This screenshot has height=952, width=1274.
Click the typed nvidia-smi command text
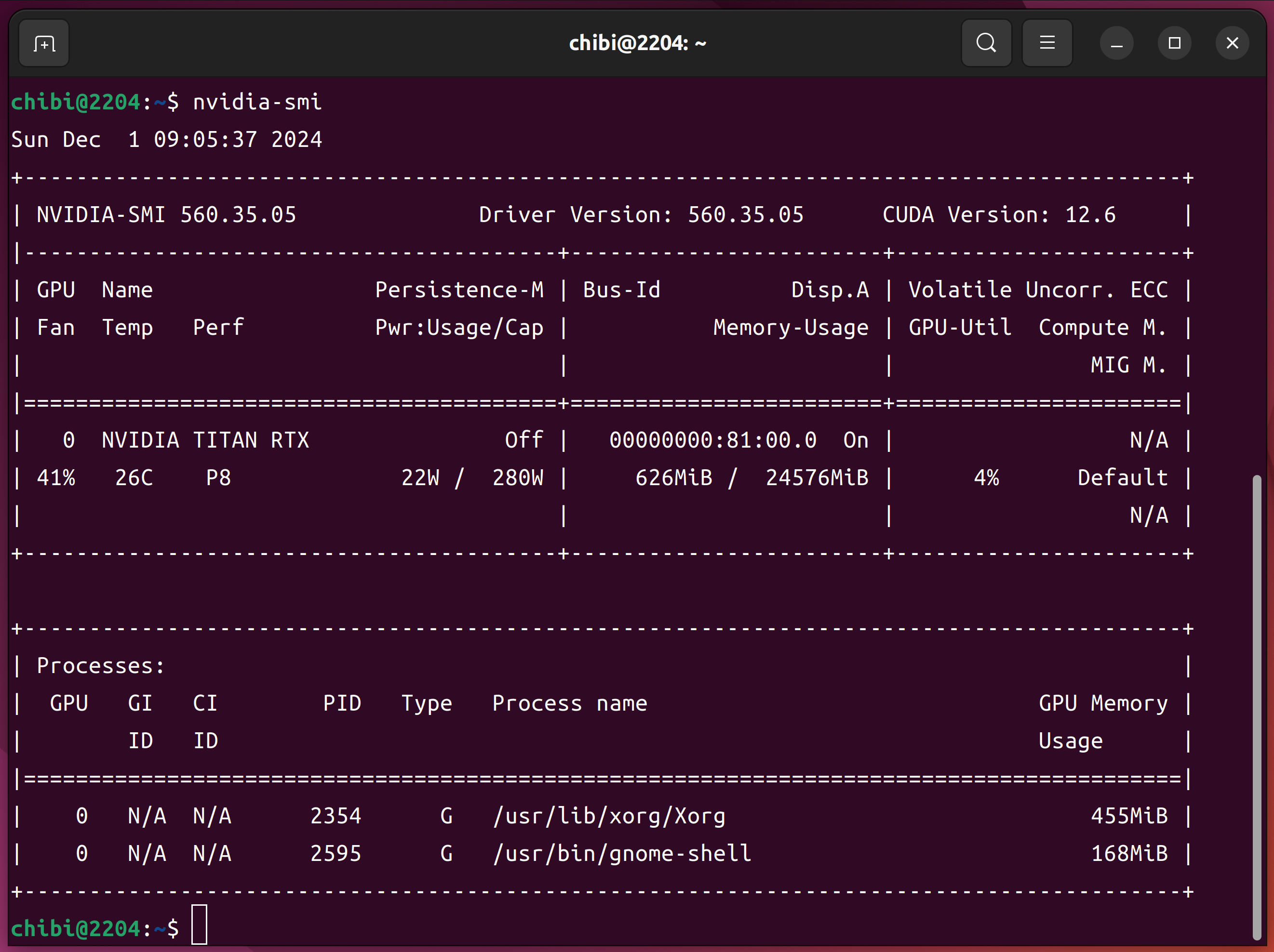(x=257, y=102)
